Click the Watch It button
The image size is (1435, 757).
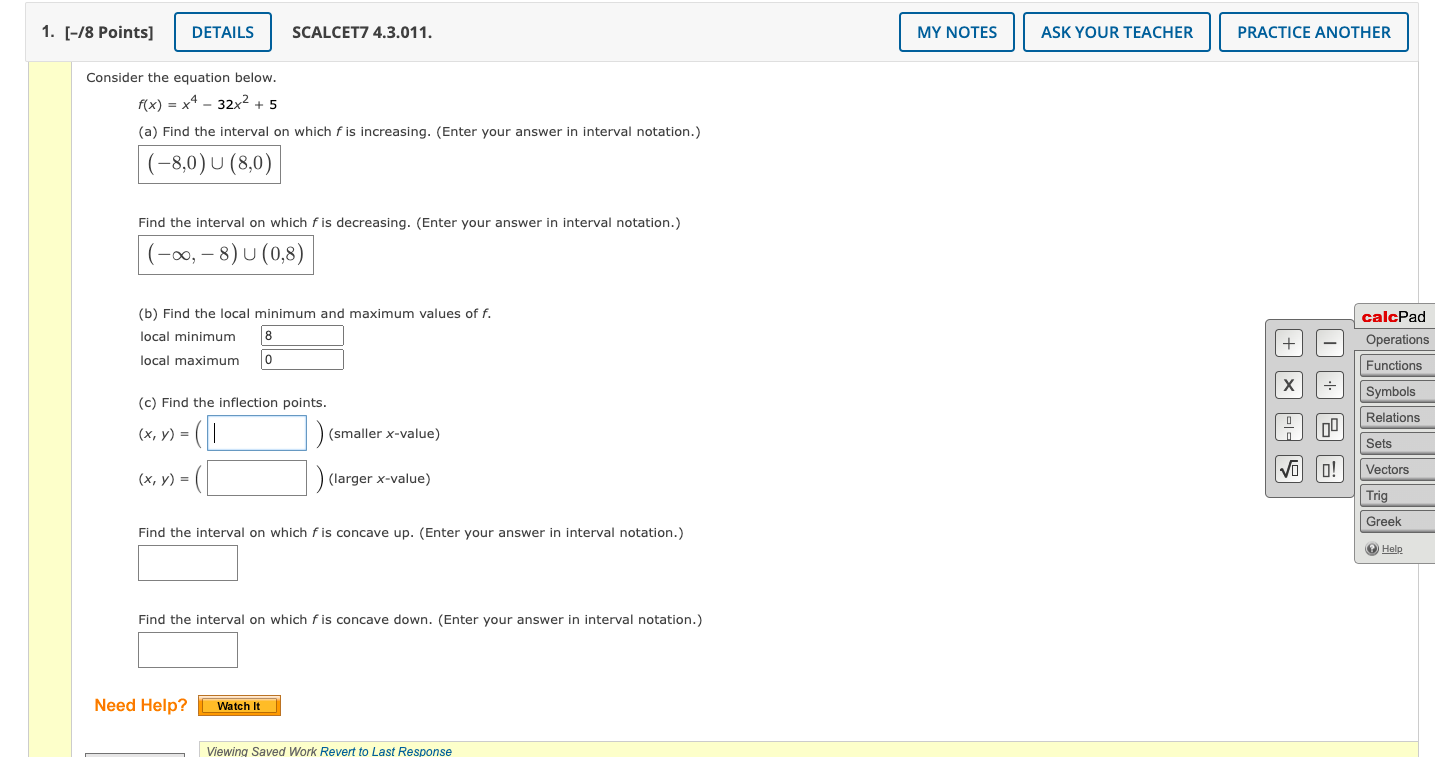point(239,705)
